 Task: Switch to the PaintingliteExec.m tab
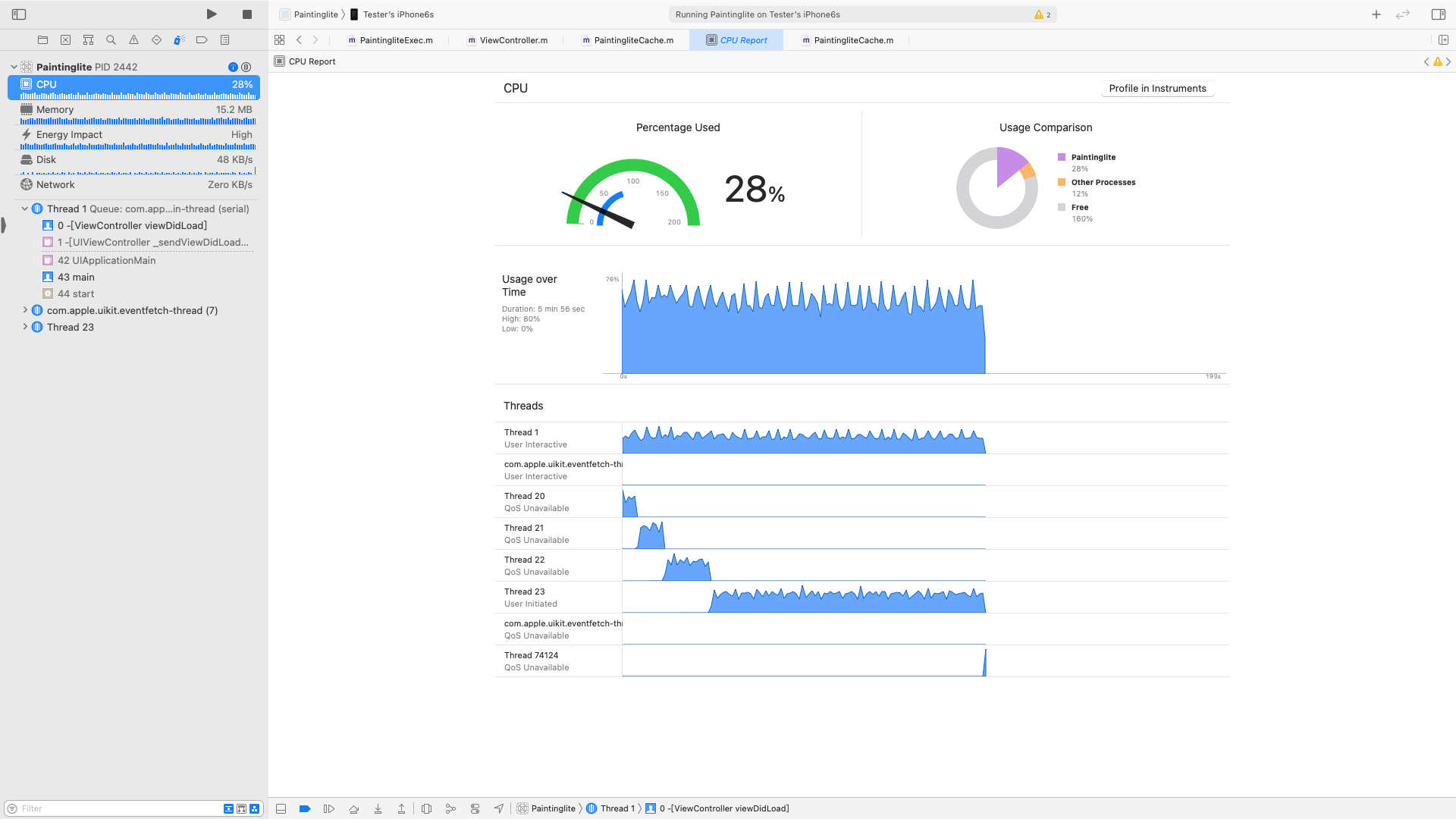[x=396, y=40]
